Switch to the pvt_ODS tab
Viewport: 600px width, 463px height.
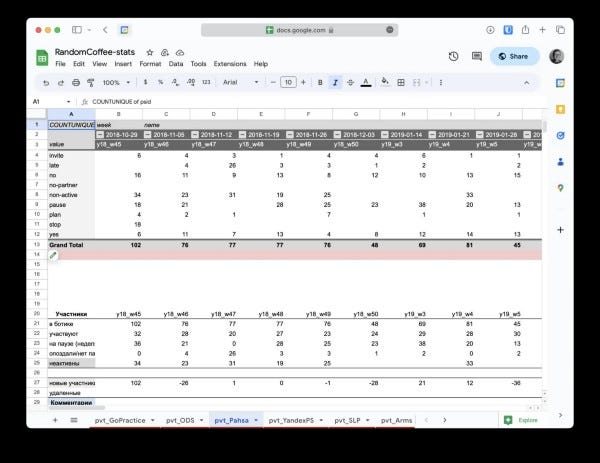pyautogui.click(x=180, y=421)
